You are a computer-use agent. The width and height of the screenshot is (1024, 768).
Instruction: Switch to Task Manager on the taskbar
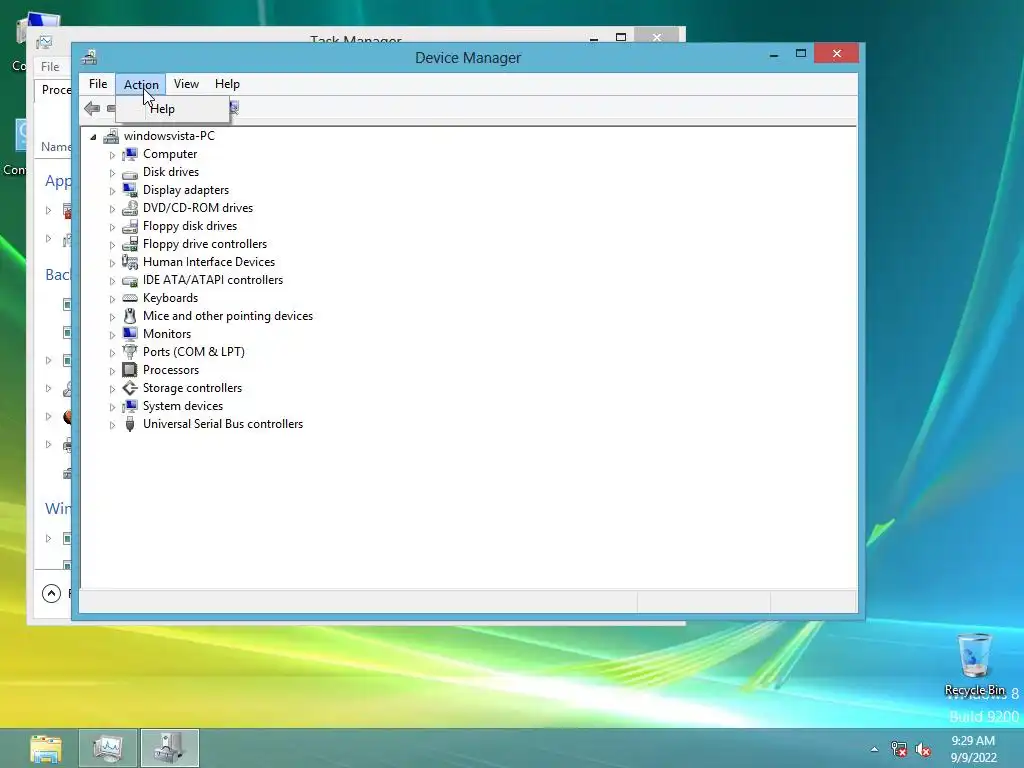tap(108, 748)
